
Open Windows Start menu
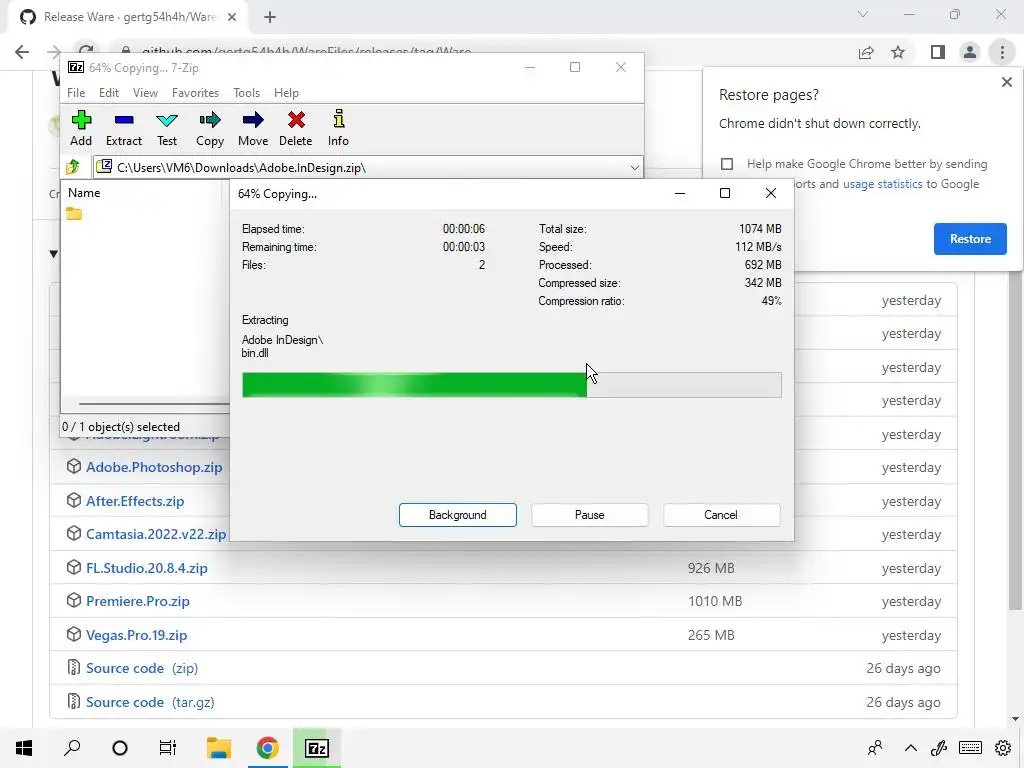[24, 748]
